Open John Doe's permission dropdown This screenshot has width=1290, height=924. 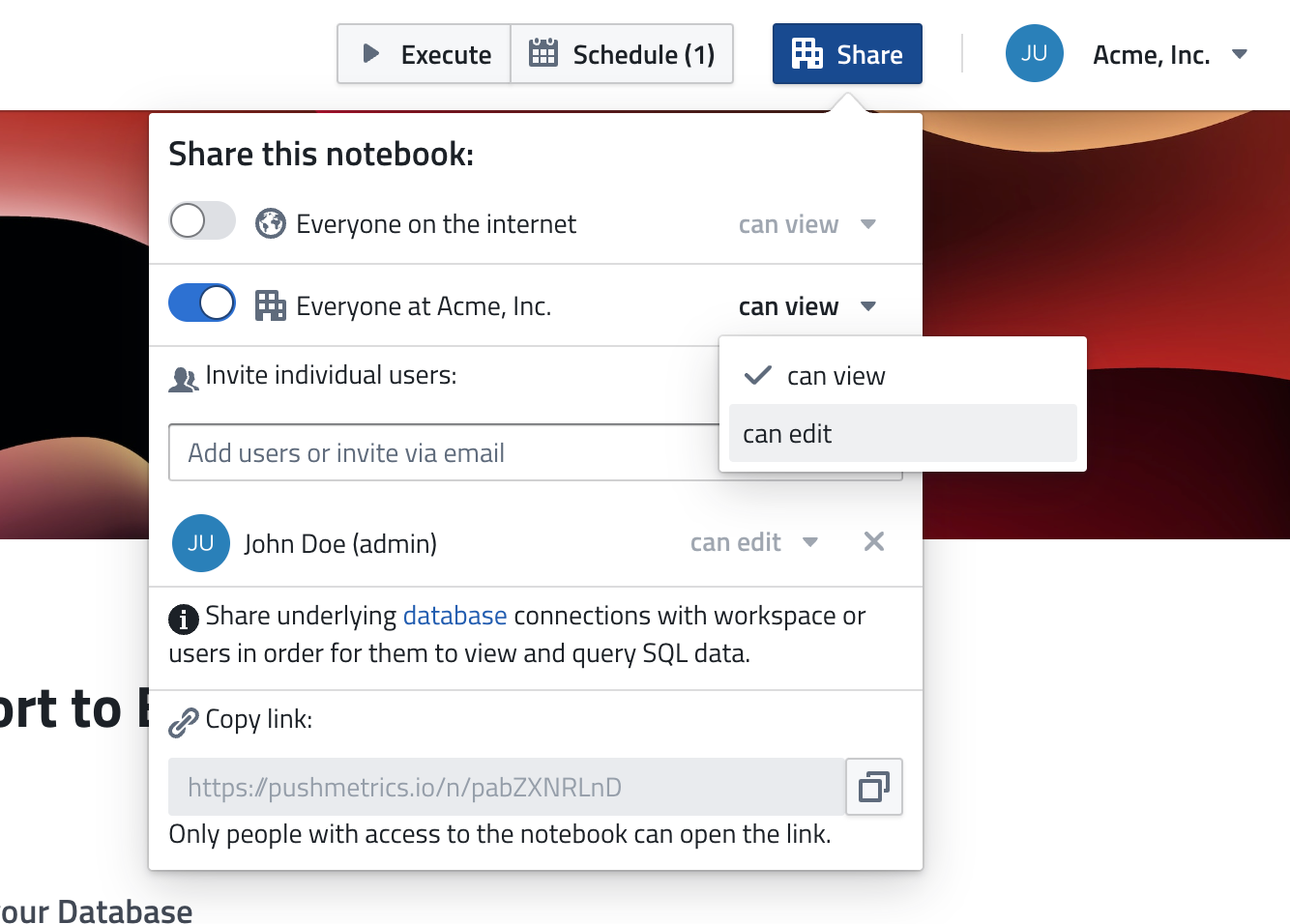(754, 543)
